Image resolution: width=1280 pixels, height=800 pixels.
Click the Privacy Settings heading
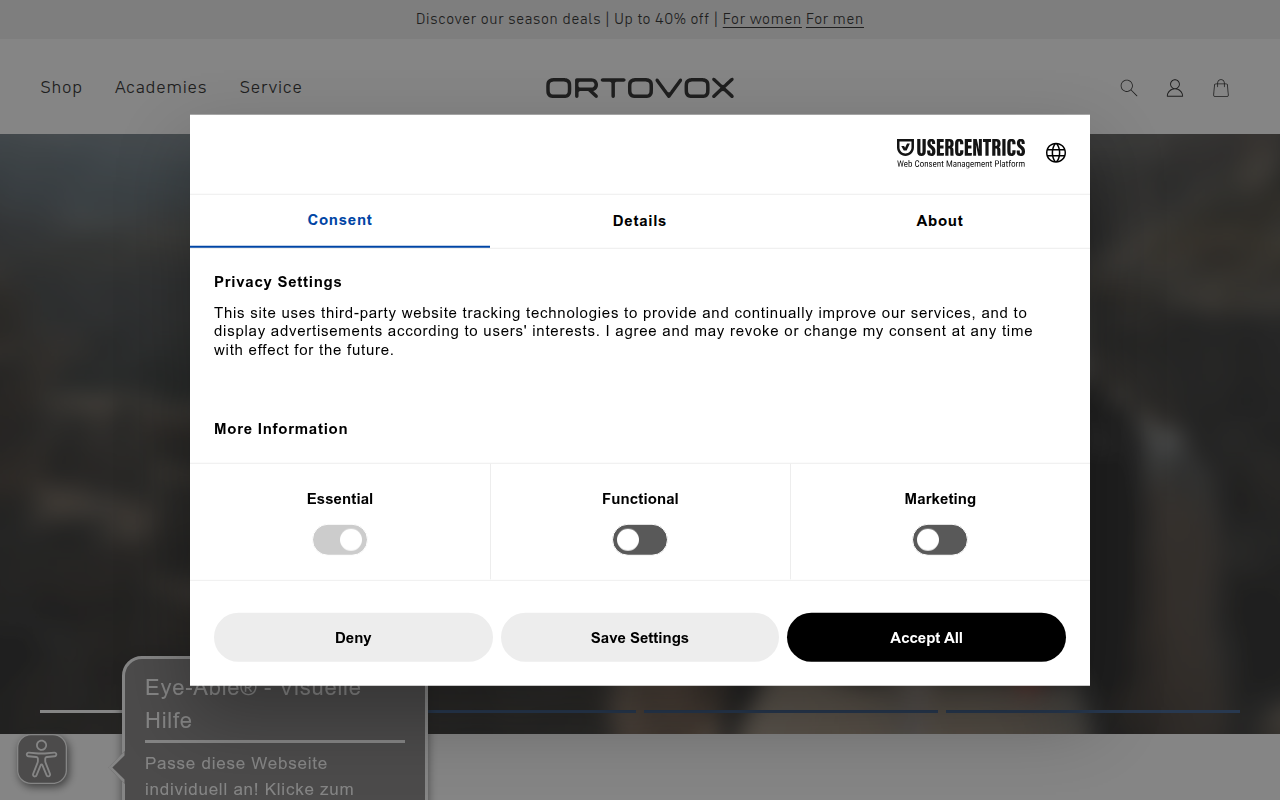(x=278, y=282)
